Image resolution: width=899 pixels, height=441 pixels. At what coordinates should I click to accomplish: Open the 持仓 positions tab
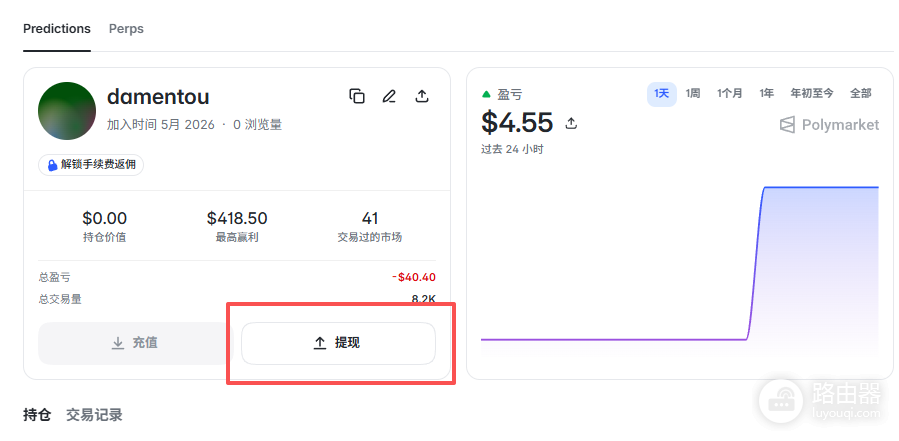coord(37,415)
